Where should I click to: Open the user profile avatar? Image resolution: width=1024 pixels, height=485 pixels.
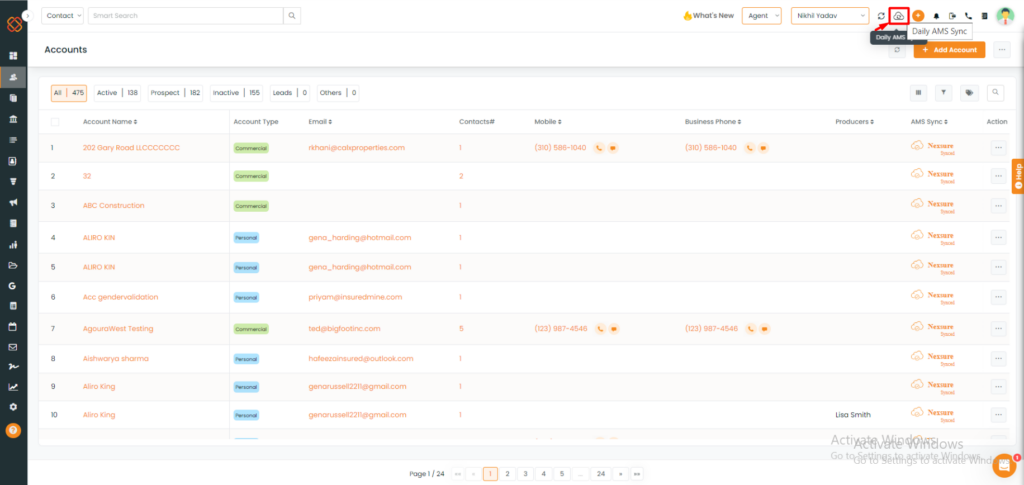click(1004, 16)
